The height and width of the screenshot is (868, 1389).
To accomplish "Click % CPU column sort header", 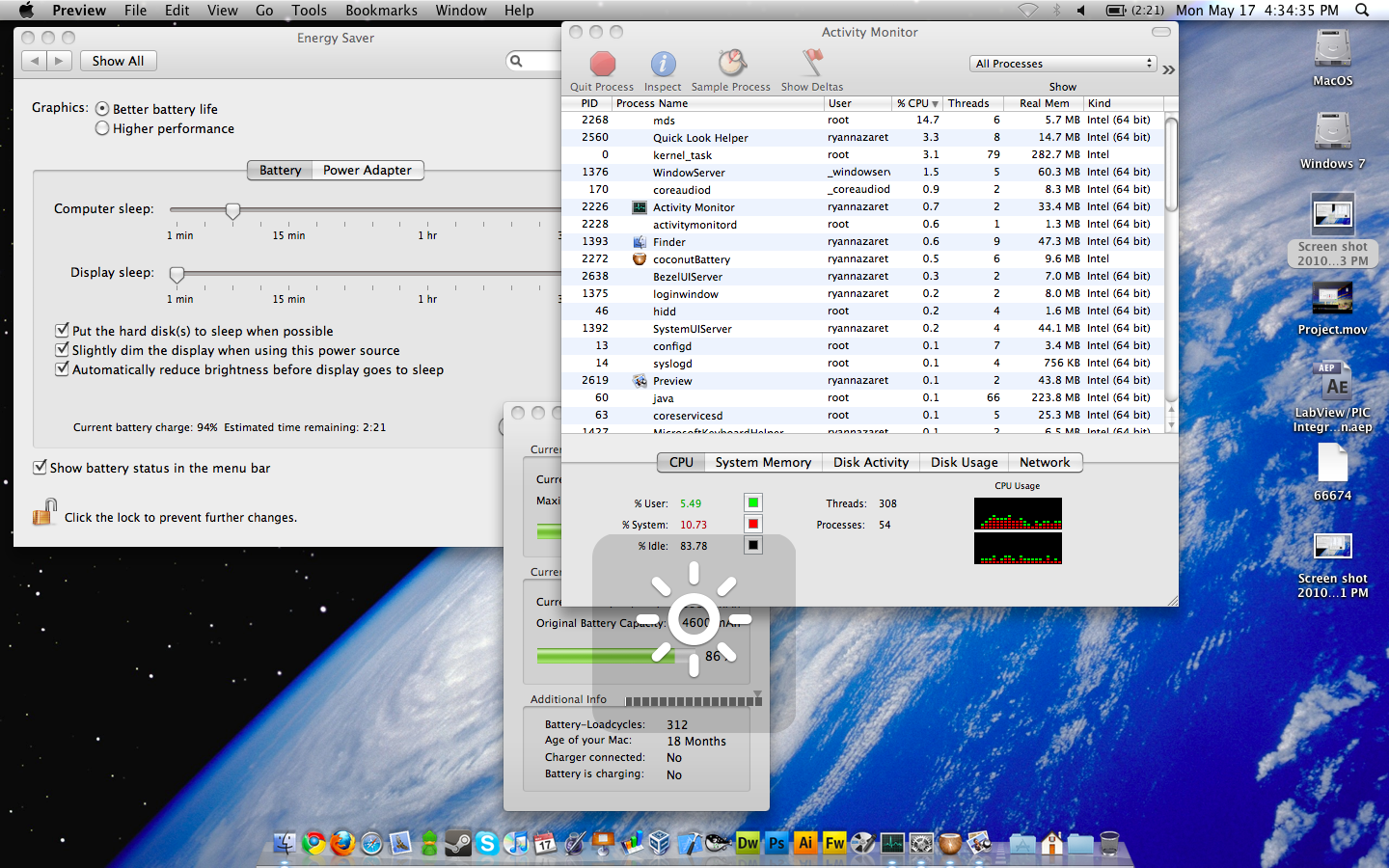I will tap(917, 103).
